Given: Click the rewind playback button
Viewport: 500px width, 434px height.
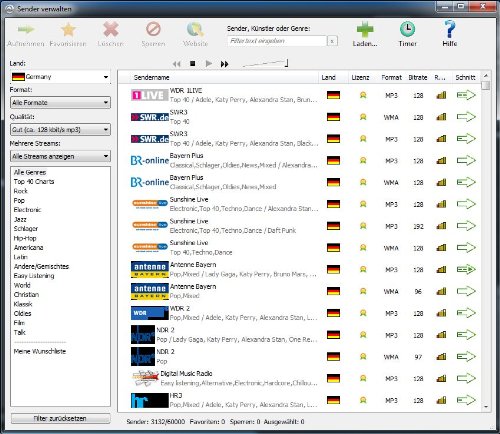Looking at the screenshot, I should coord(177,64).
